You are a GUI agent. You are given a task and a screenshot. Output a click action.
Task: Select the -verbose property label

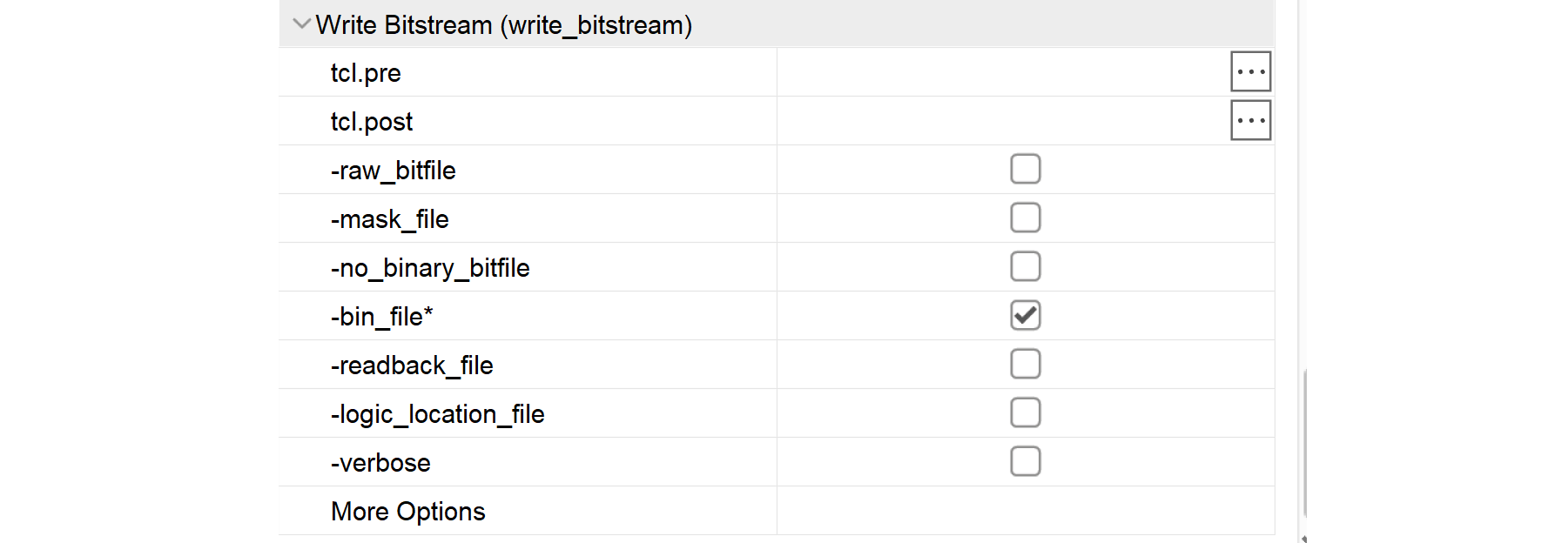pyautogui.click(x=380, y=463)
